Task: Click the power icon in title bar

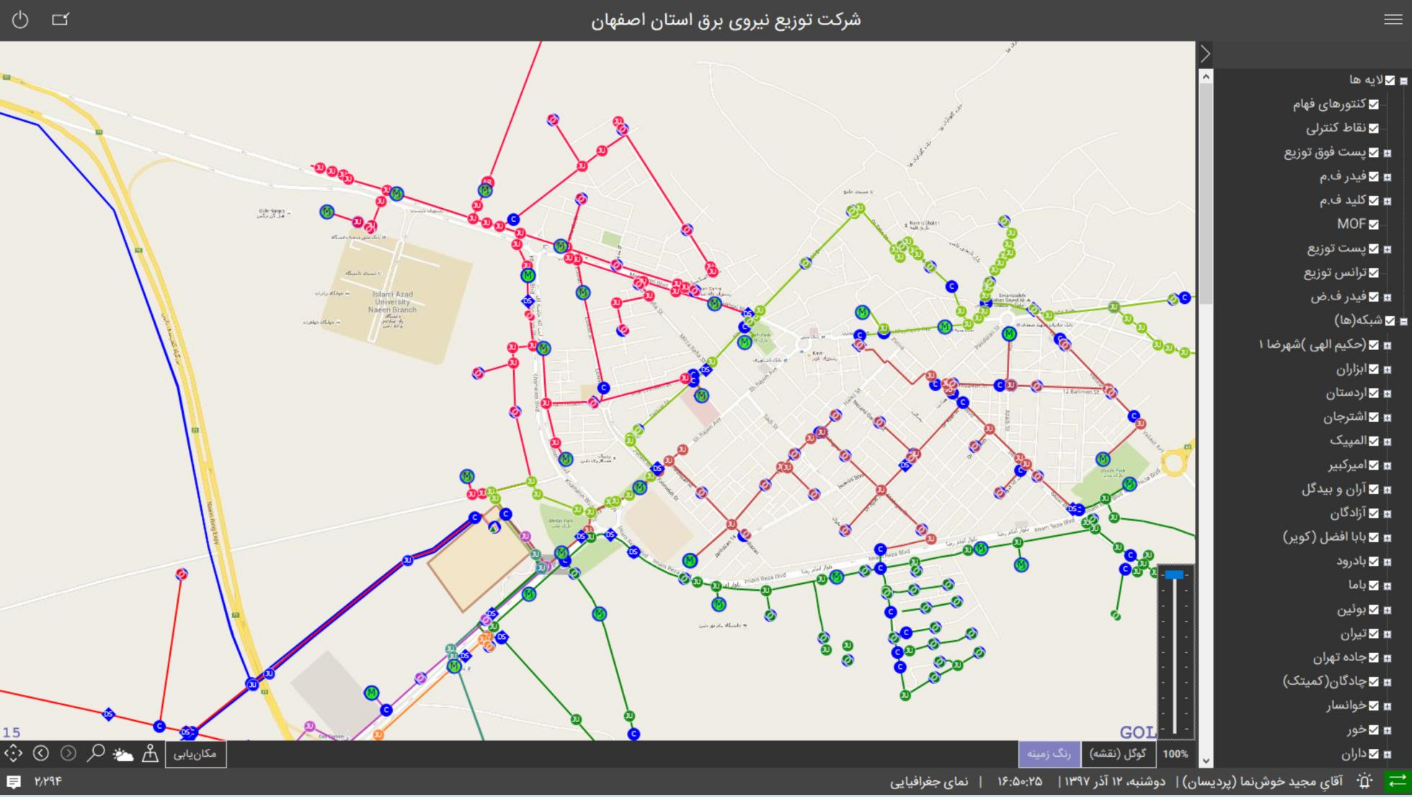Action: 20,20
